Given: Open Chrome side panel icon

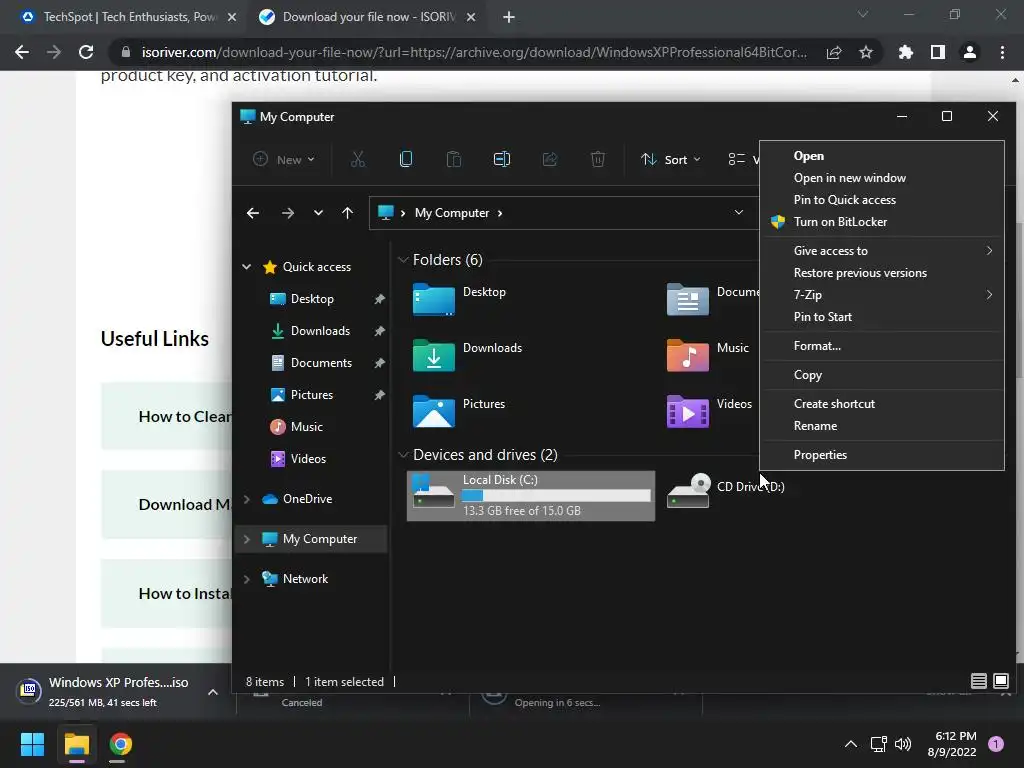Looking at the screenshot, I should 938,52.
